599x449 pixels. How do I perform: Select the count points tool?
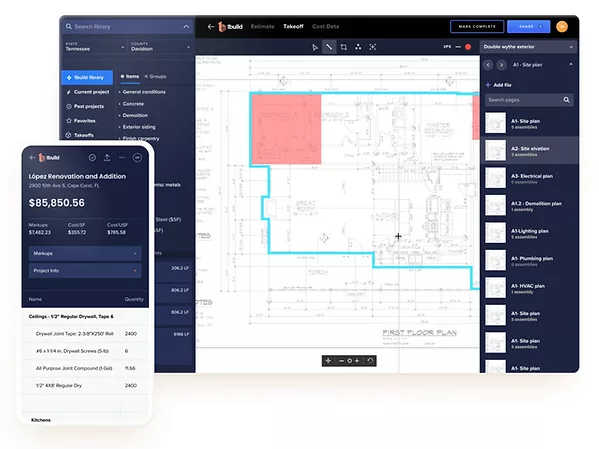pyautogui.click(x=358, y=47)
